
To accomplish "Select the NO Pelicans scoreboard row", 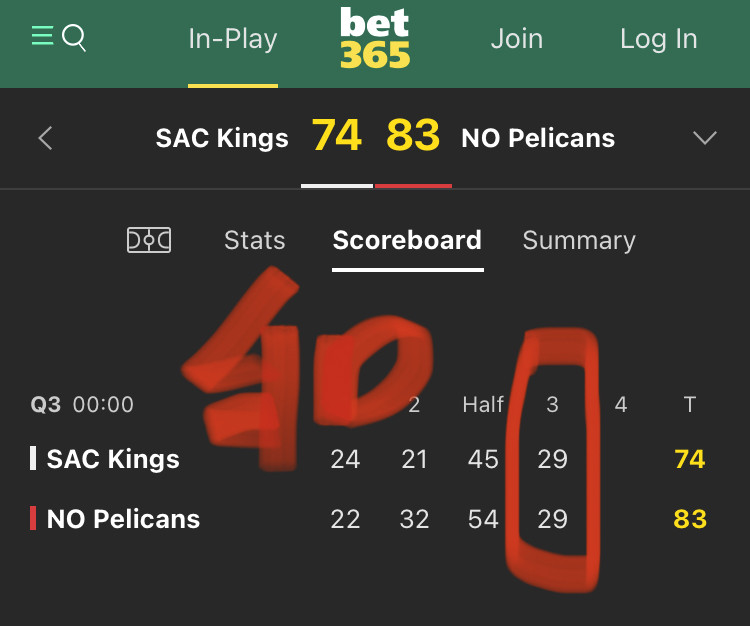I will pos(368,519).
